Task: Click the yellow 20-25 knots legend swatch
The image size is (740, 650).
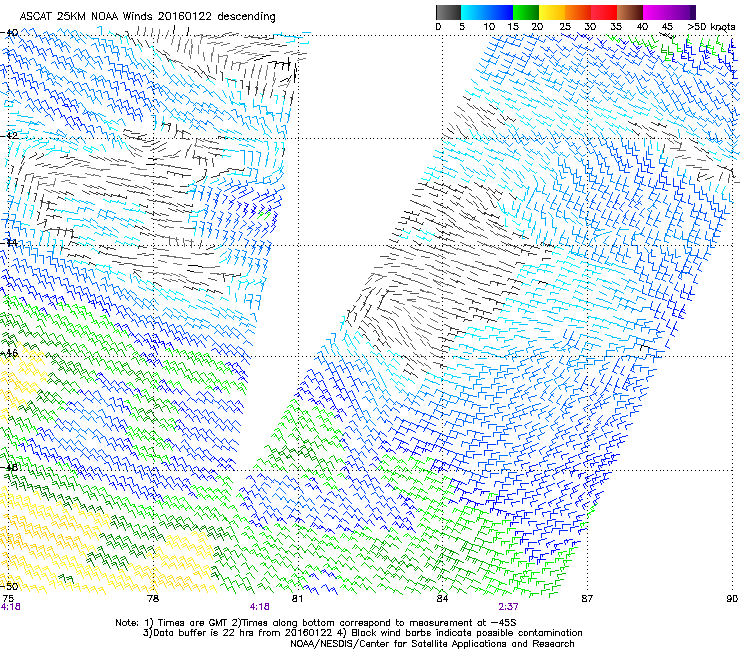Action: 552,12
